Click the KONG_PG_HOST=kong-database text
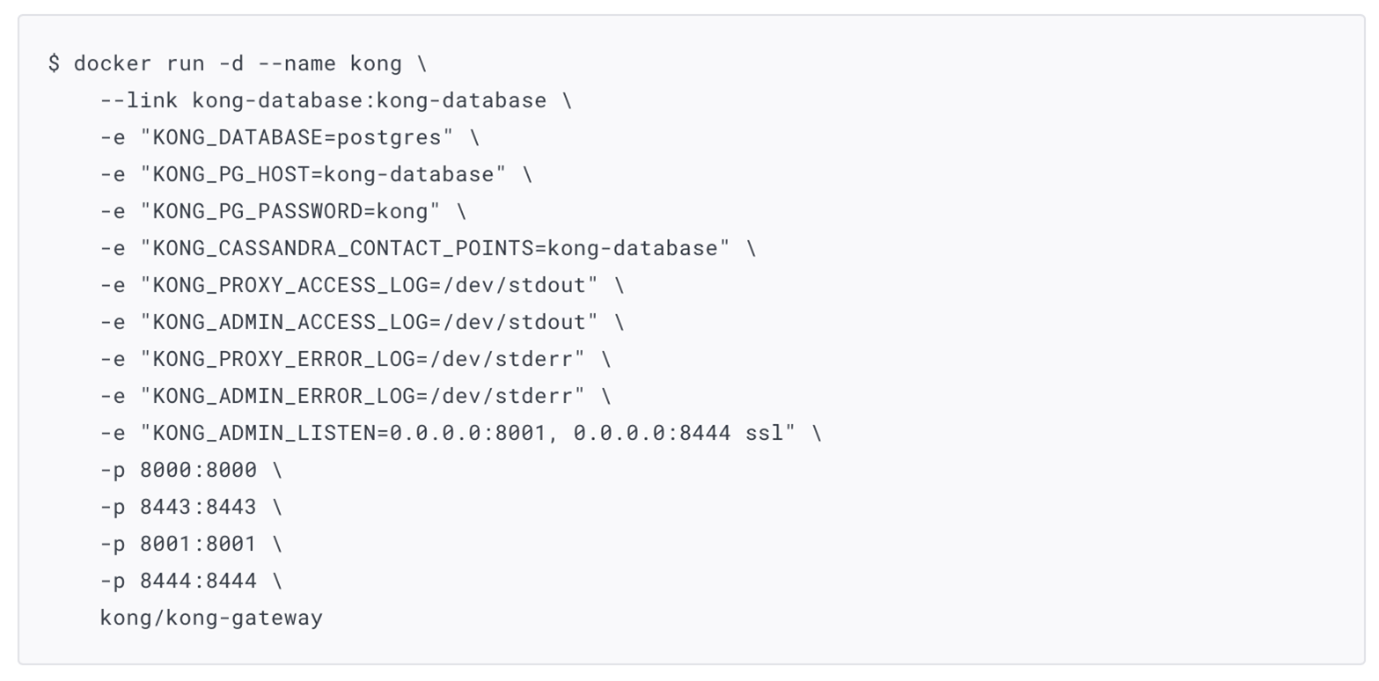Viewport: 1379px width, 681px height. (x=323, y=175)
